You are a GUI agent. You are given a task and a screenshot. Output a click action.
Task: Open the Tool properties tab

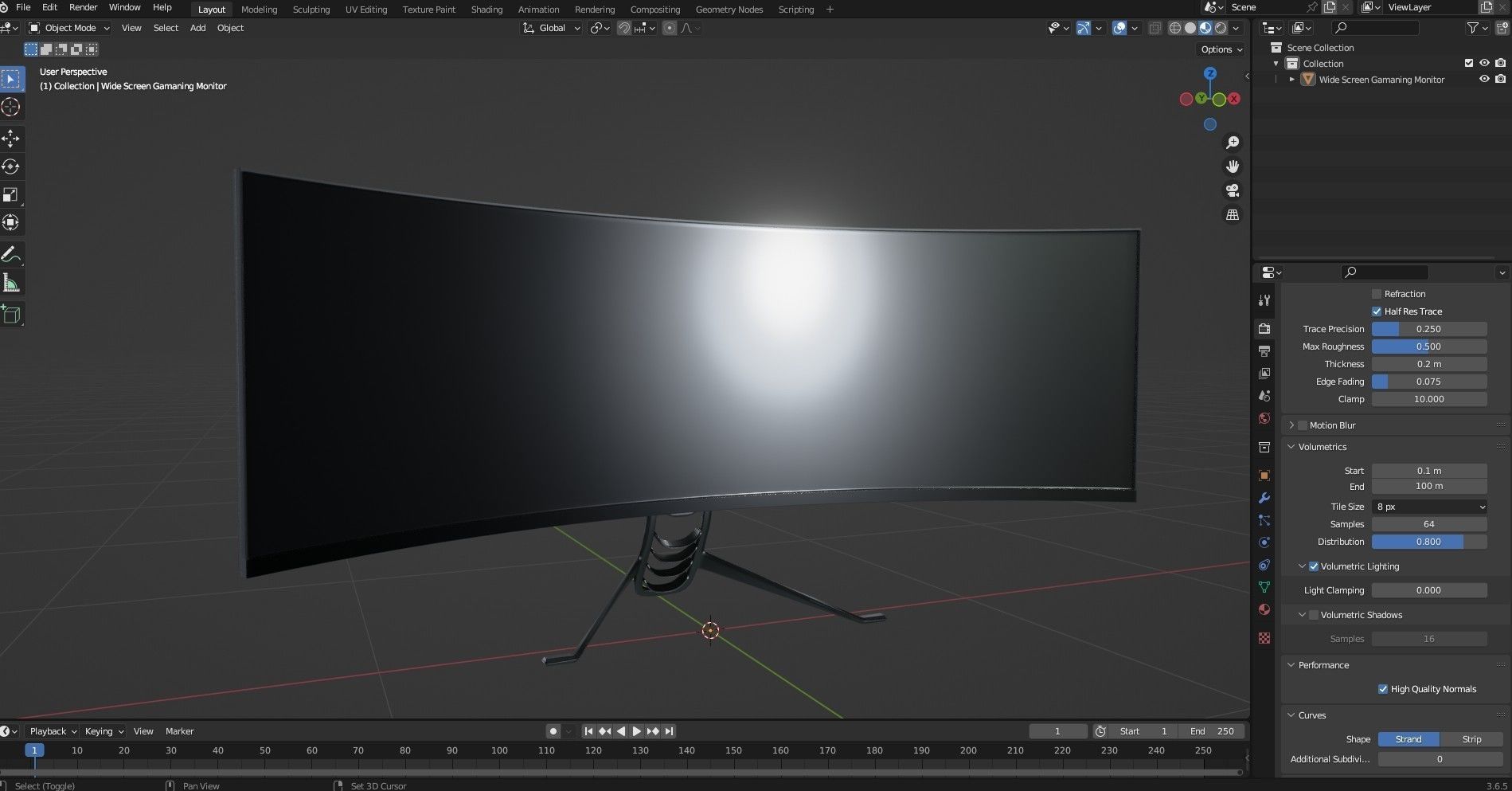(x=1264, y=300)
